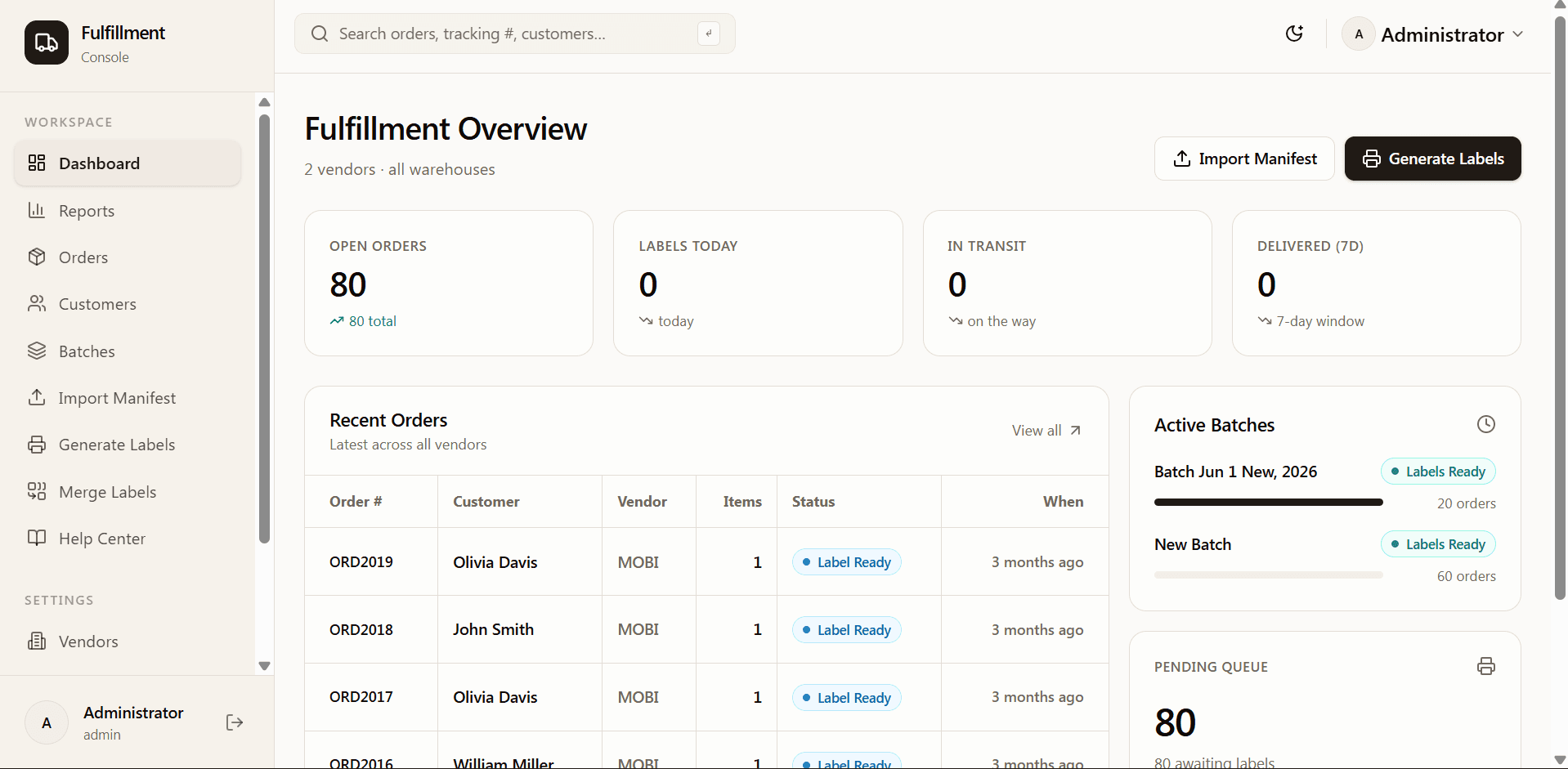This screenshot has width=1568, height=769.
Task: Click the Customer column header
Action: pyautogui.click(x=486, y=502)
